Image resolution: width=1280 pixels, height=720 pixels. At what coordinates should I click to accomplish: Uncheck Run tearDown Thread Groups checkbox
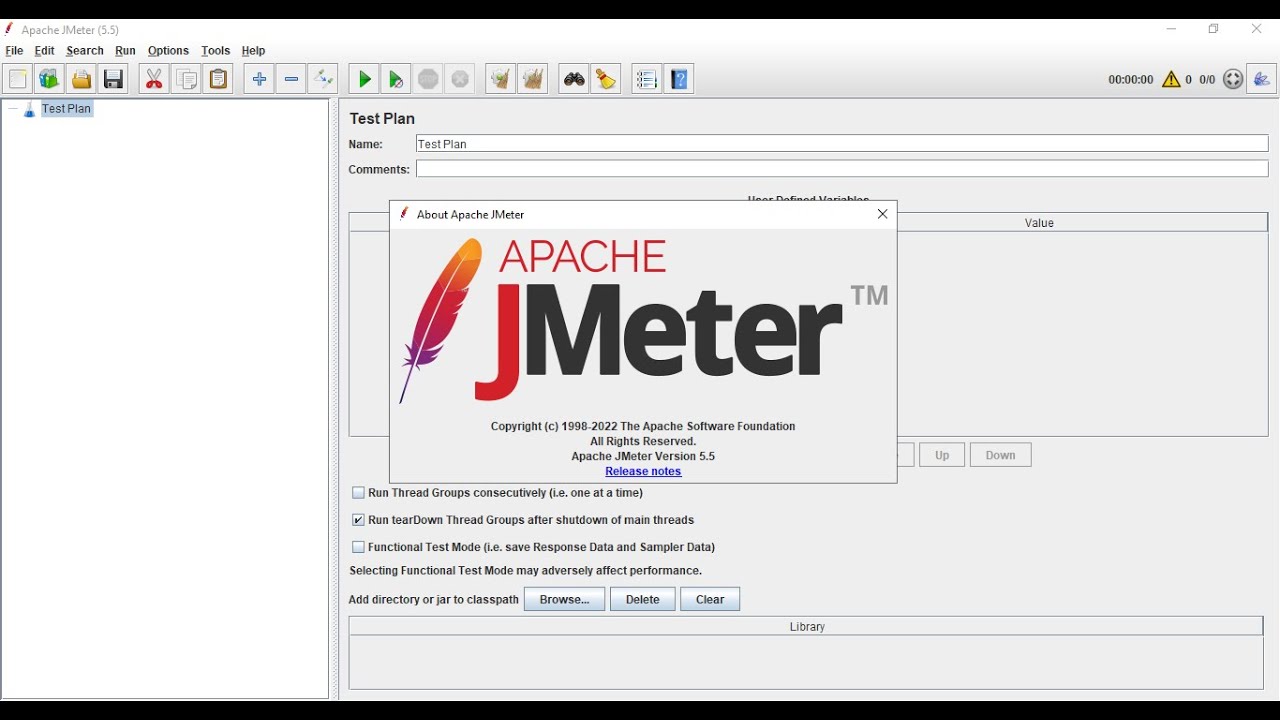point(358,520)
